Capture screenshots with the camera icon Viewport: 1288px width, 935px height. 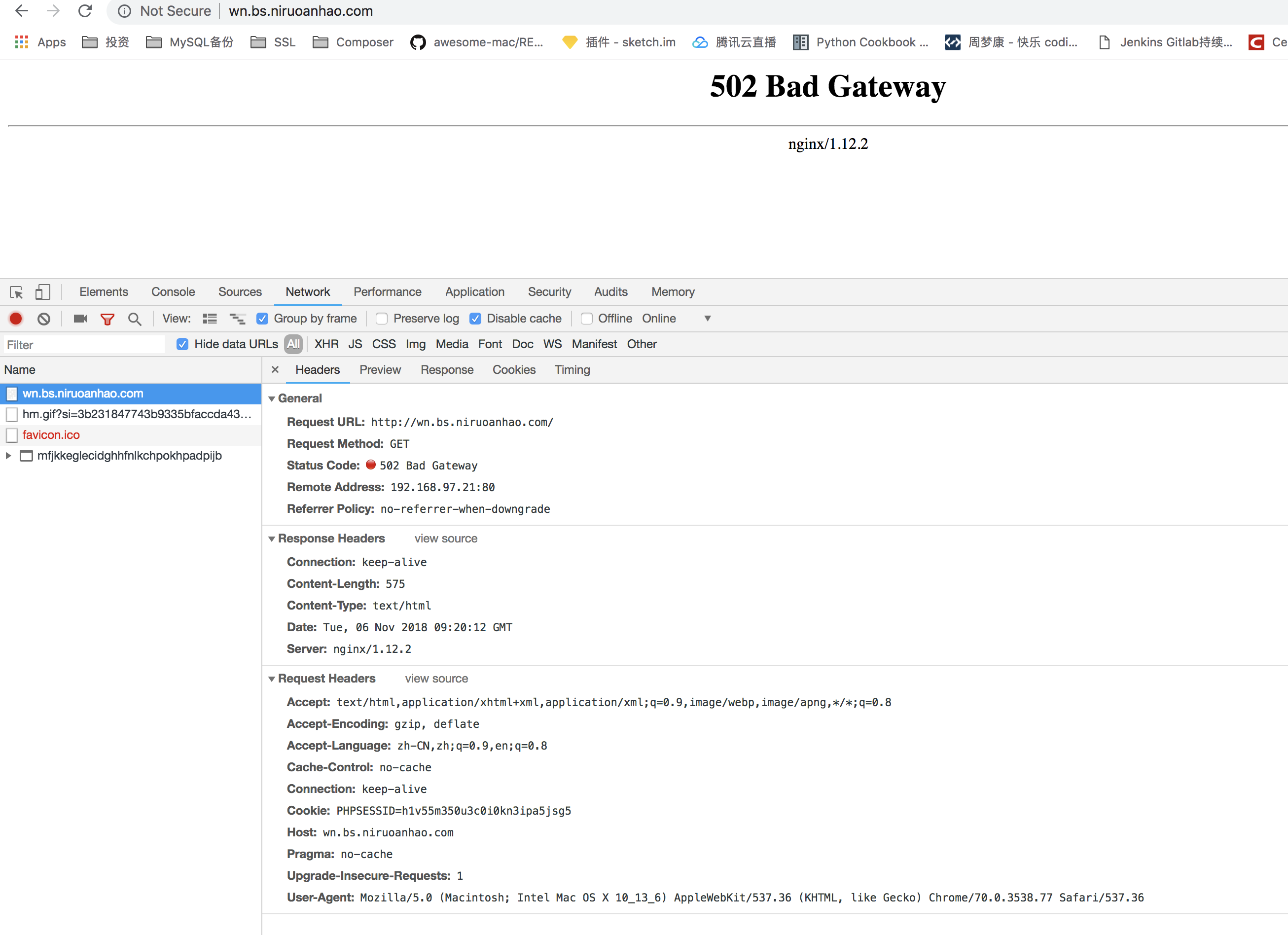point(79,319)
